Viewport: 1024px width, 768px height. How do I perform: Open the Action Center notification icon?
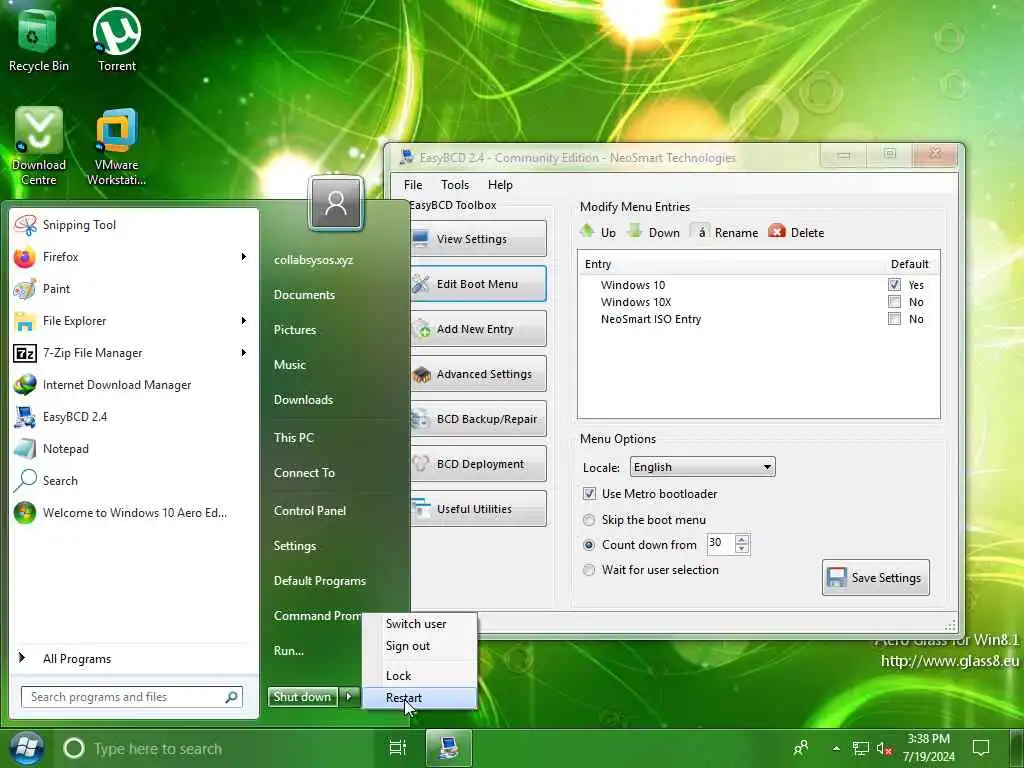(981, 748)
